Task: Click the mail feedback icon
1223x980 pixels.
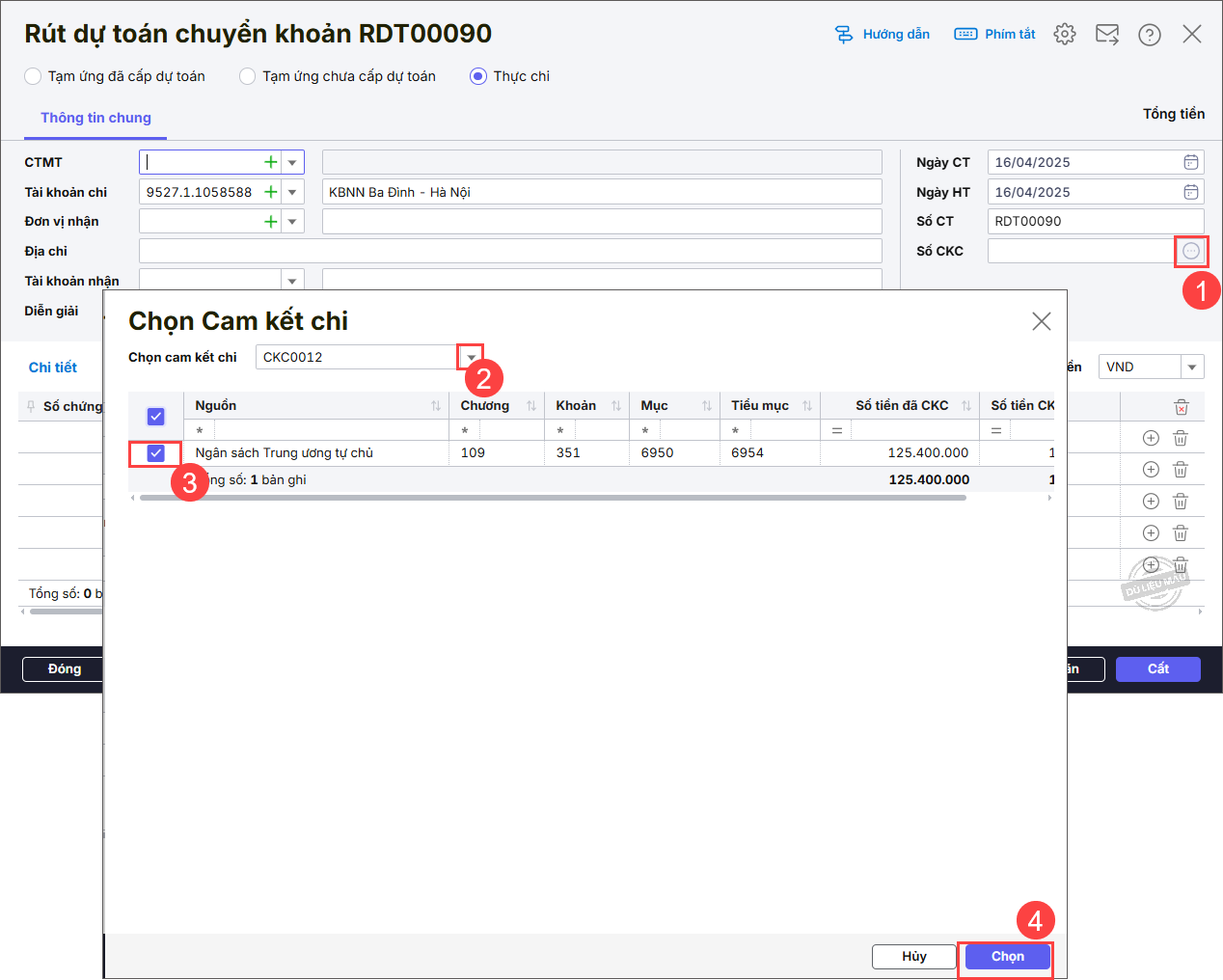Action: [x=1107, y=35]
